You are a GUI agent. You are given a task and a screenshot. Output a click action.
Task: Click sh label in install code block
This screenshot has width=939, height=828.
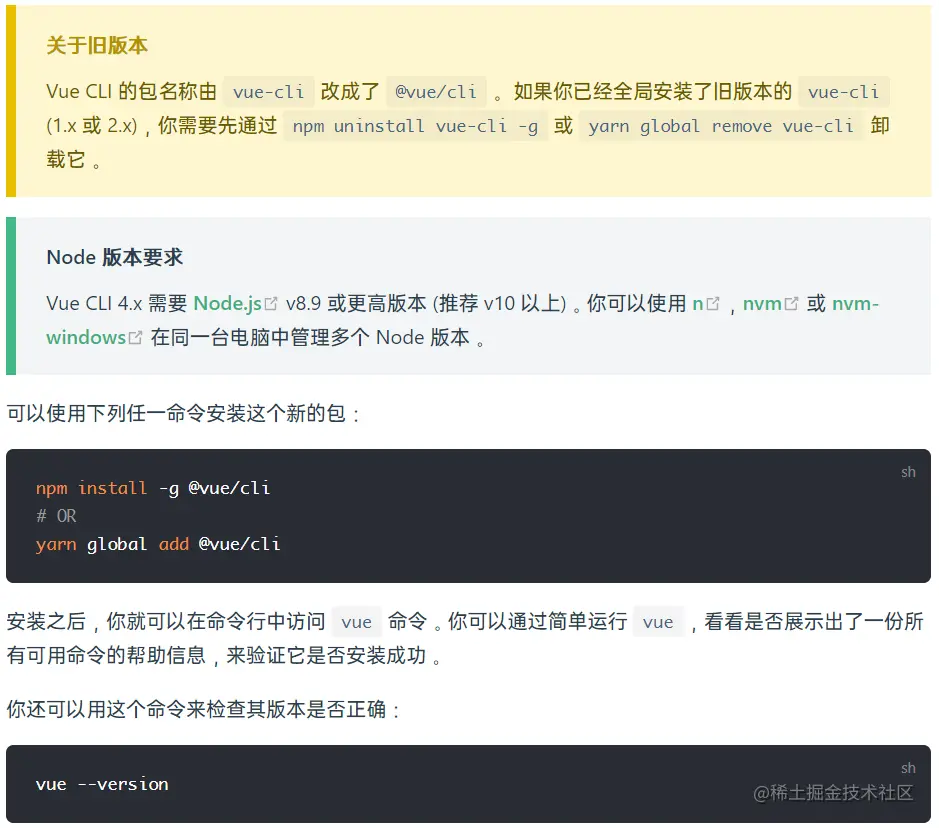(x=908, y=472)
